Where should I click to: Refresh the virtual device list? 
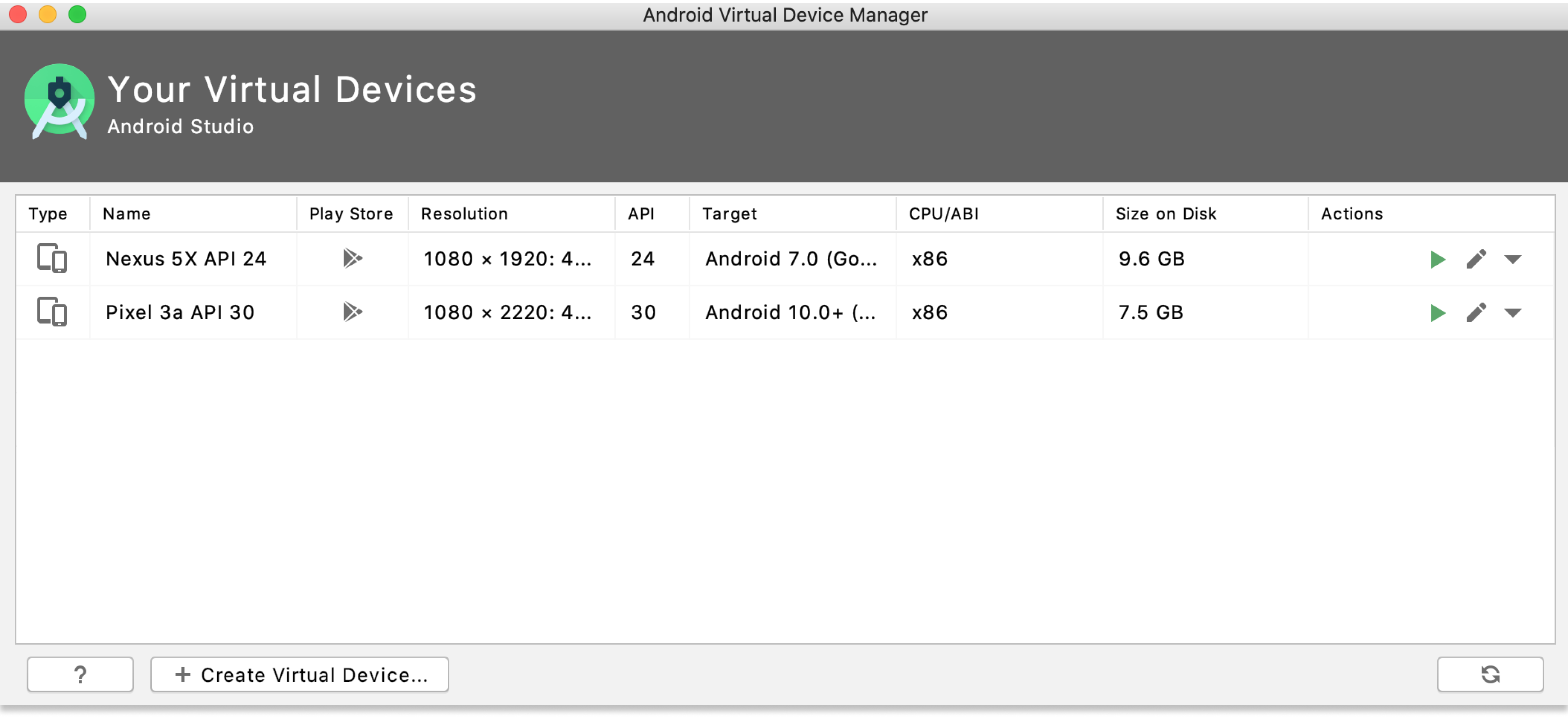pyautogui.click(x=1490, y=674)
